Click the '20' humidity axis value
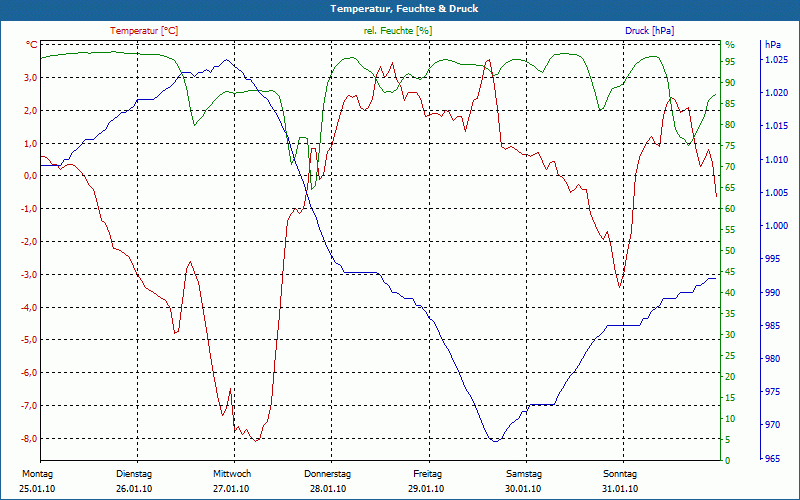 pos(730,377)
